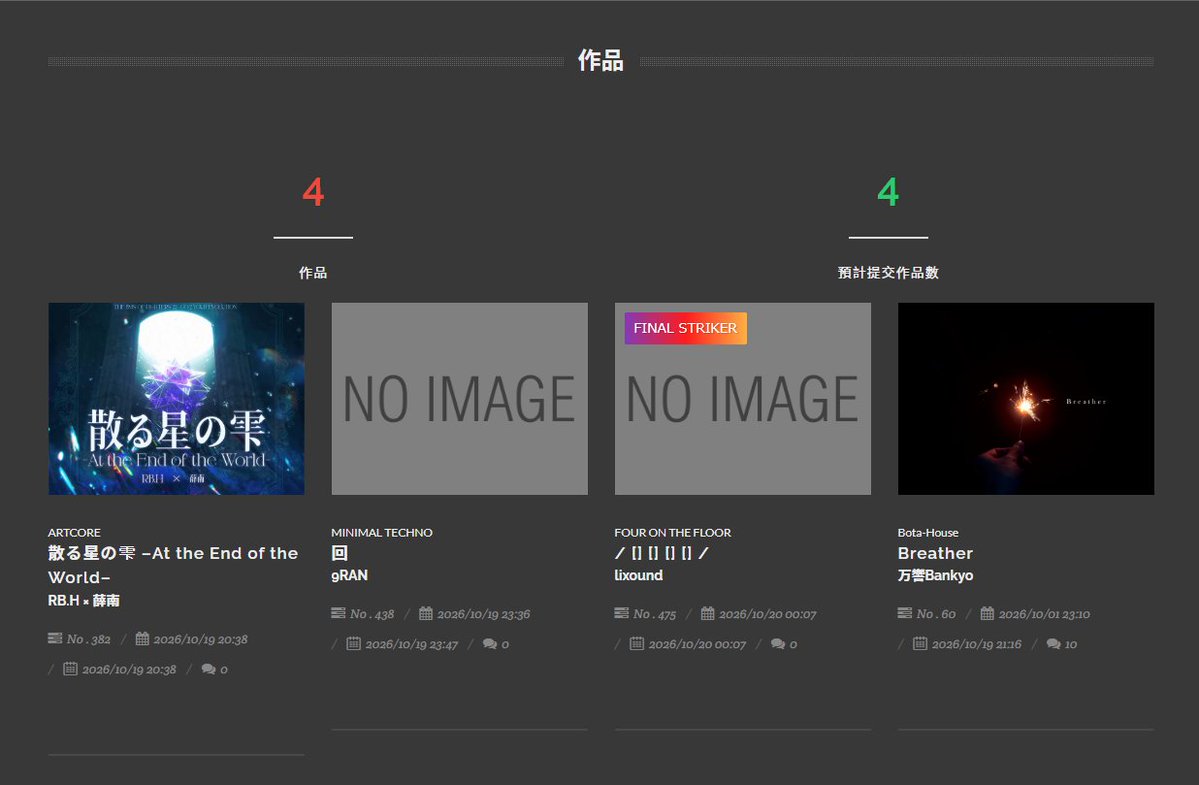The height and width of the screenshot is (785, 1199).
Task: Click artist name 万響Bankyo
Action: pyautogui.click(x=935, y=575)
